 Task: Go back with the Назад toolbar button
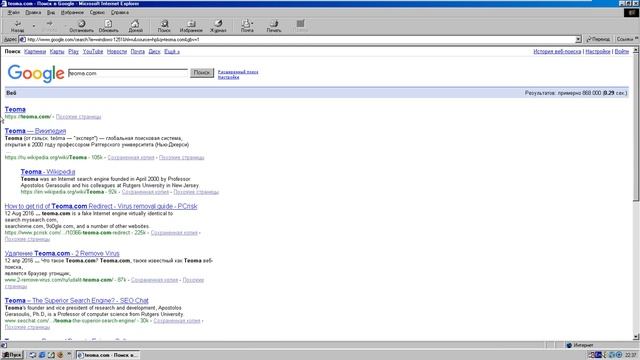(17, 26)
